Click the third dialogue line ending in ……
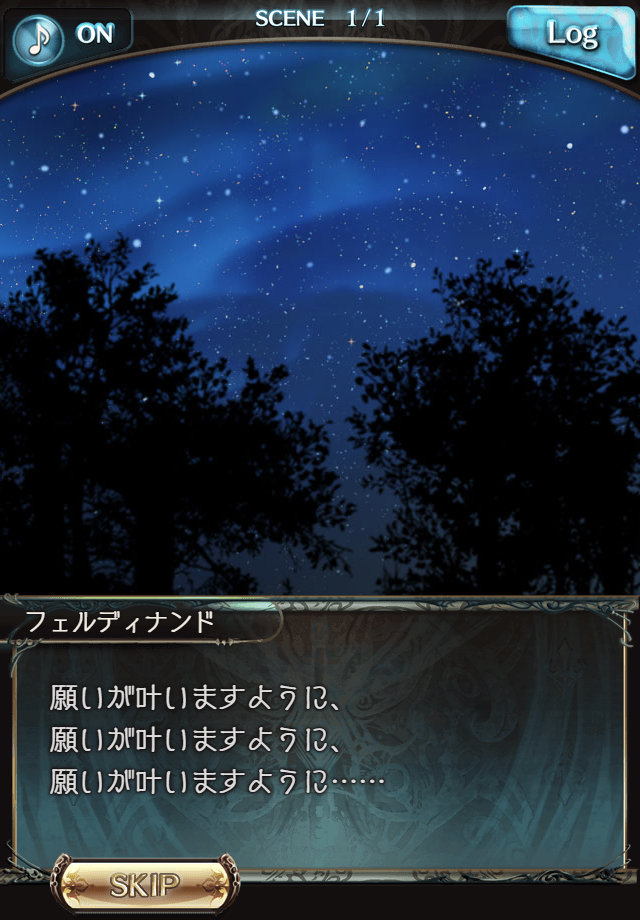Screen dimensions: 640x920 coord(217,781)
